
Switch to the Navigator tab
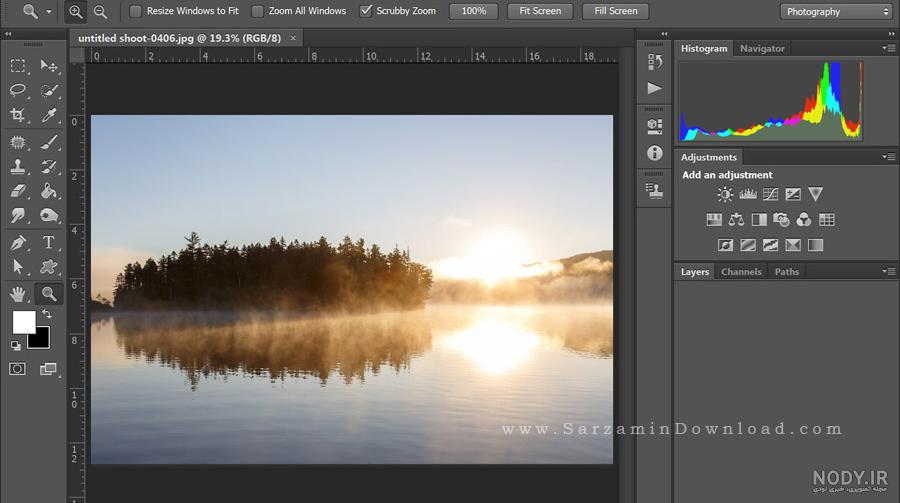(762, 49)
